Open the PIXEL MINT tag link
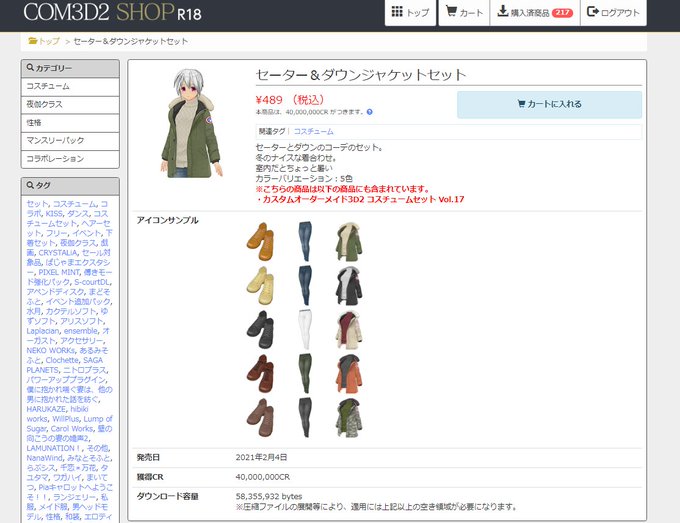The width and height of the screenshot is (680, 523). [59, 272]
